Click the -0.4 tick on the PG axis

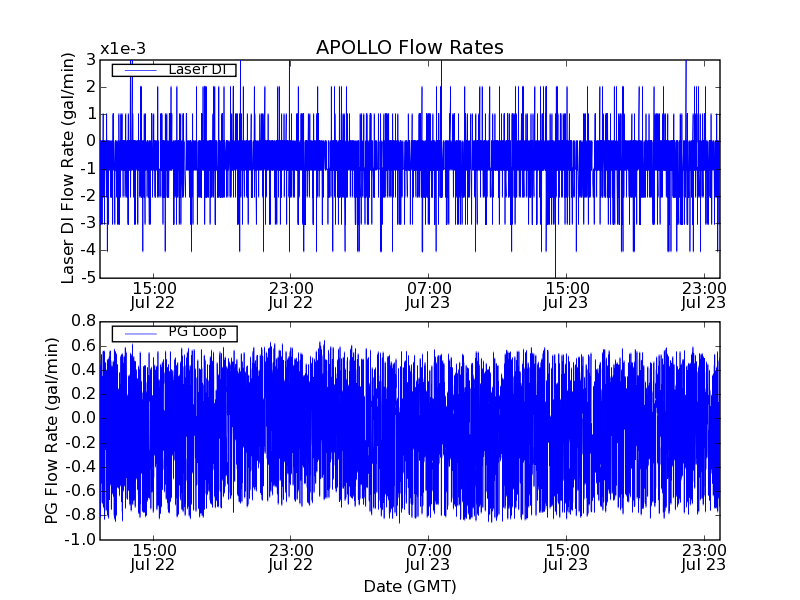coord(81,467)
